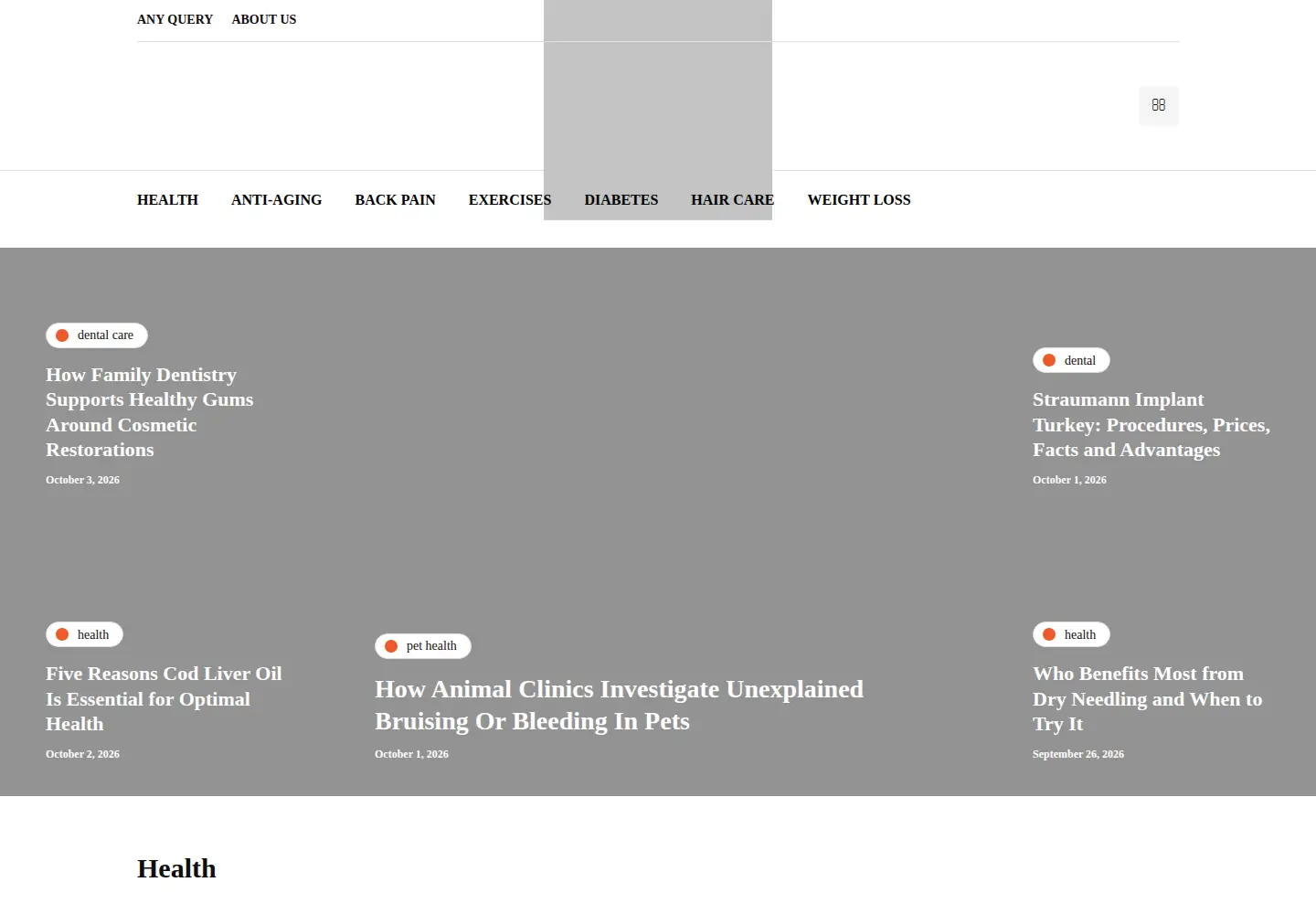Click the 'pet health' category tag
The image size is (1316, 914).
(x=423, y=646)
